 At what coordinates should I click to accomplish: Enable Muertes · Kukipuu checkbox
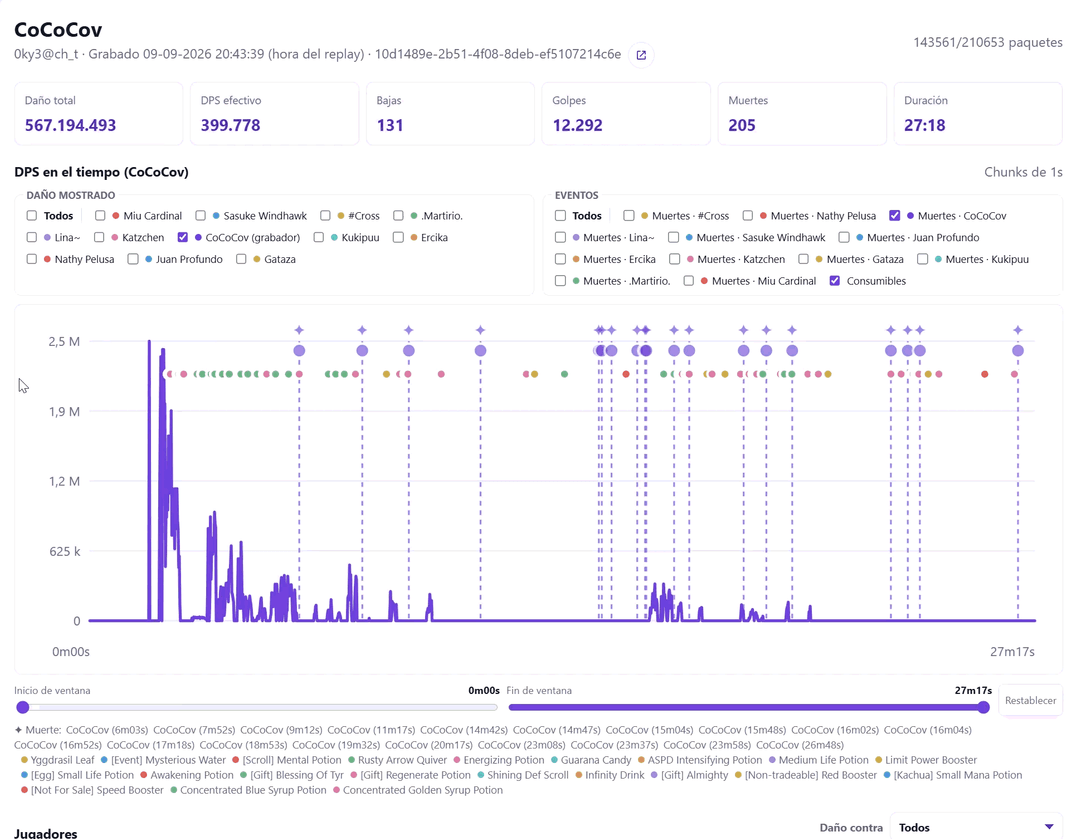click(x=923, y=259)
